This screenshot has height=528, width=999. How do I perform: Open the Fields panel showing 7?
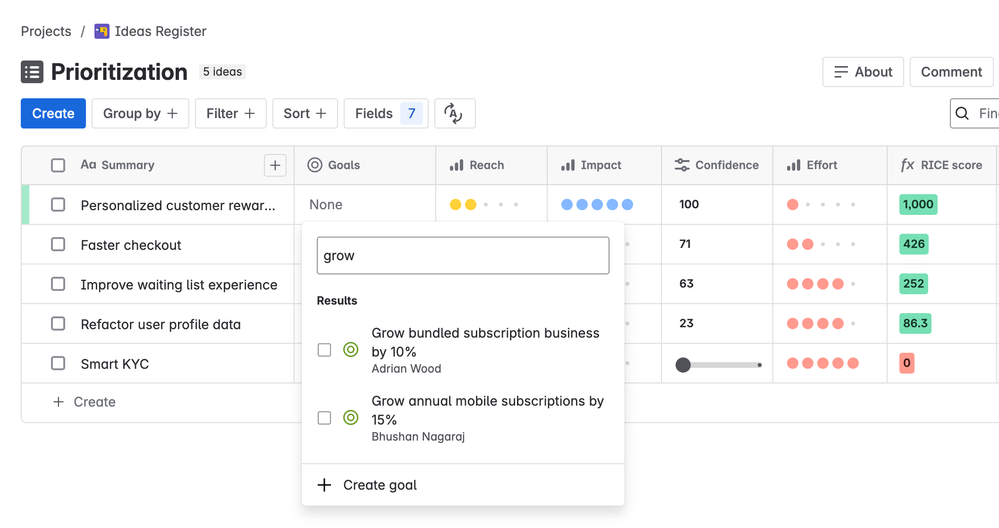386,113
